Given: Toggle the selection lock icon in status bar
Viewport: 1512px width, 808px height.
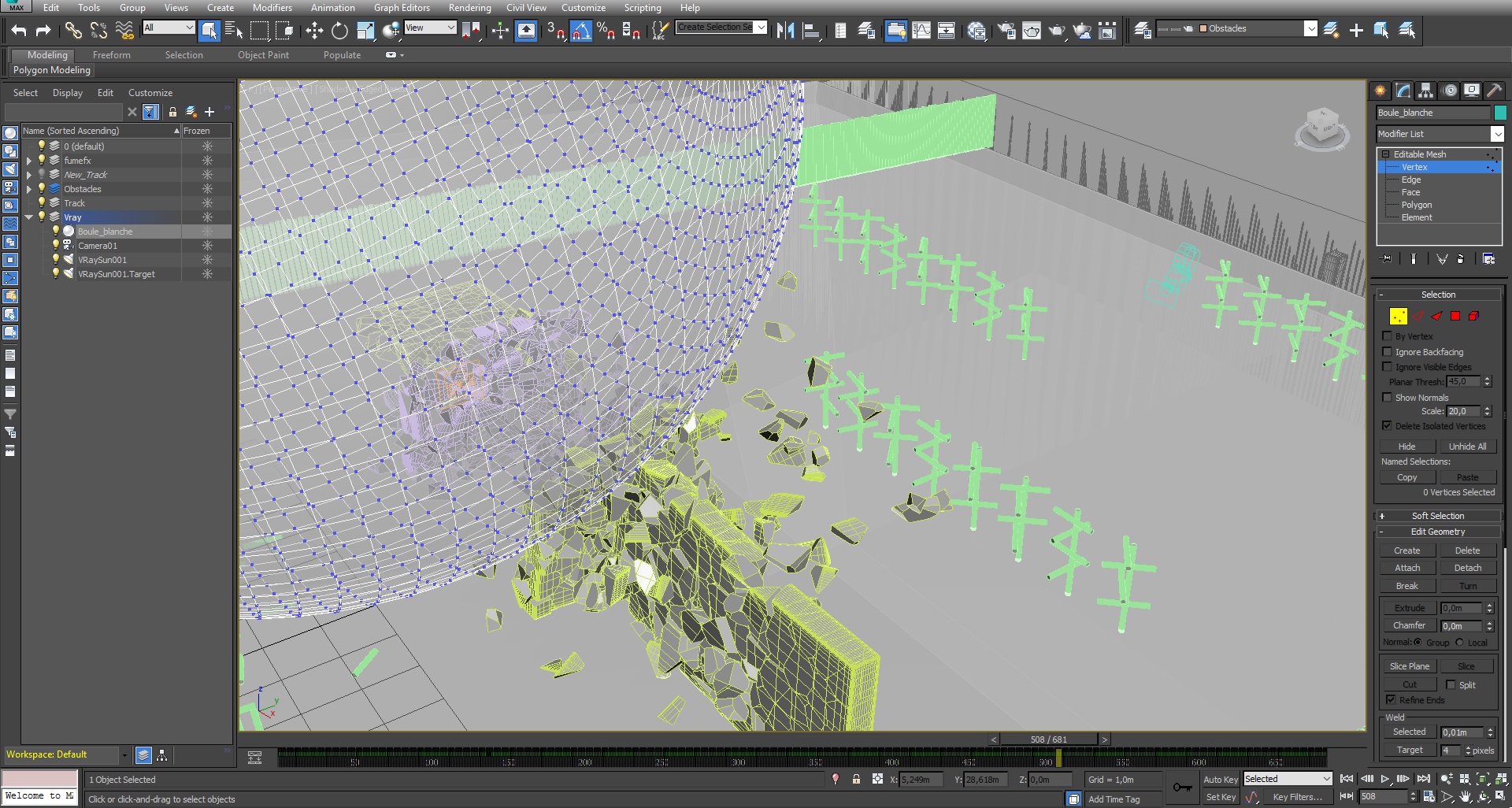Looking at the screenshot, I should pyautogui.click(x=856, y=779).
